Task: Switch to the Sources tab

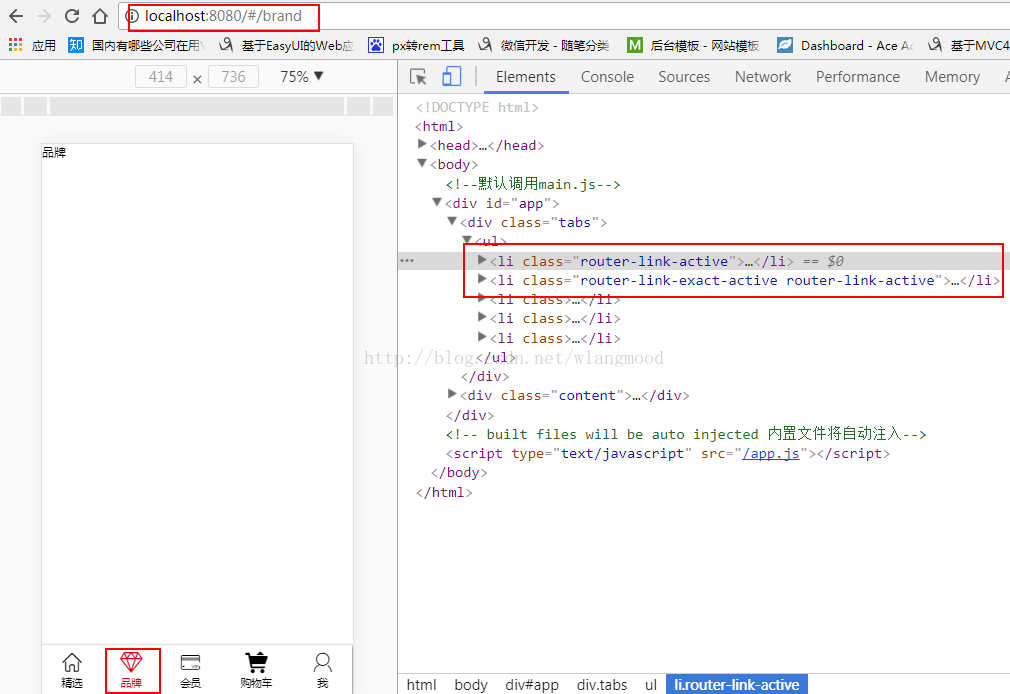Action: pos(684,77)
